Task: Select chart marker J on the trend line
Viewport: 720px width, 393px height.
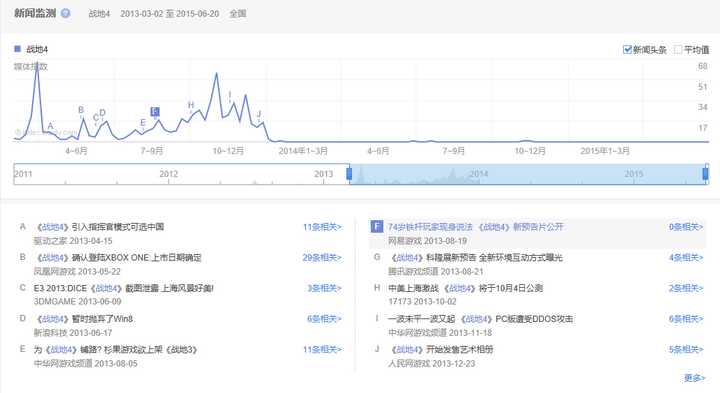Action: 259,114
